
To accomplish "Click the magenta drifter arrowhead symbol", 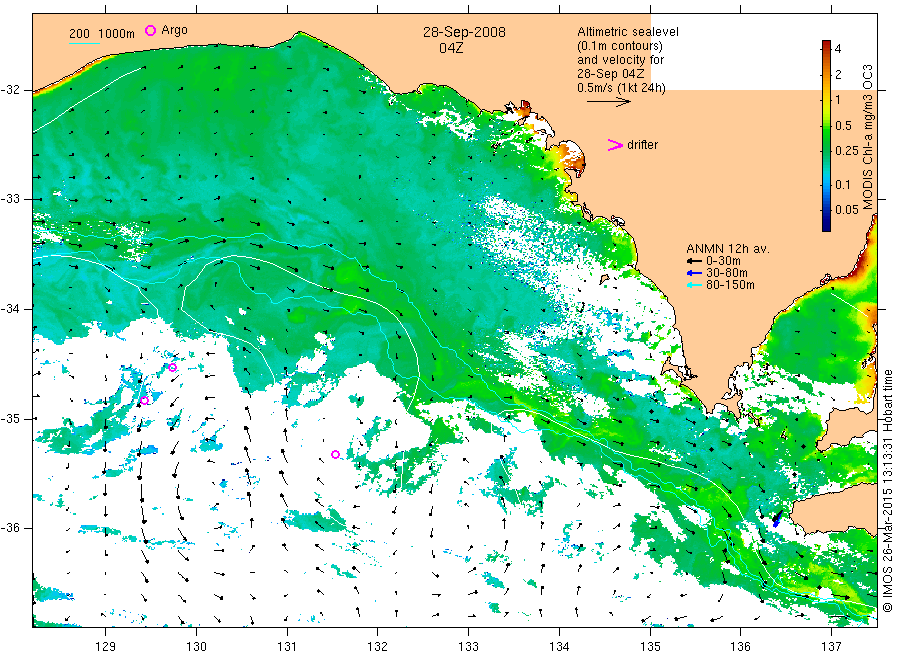I will (x=615, y=145).
